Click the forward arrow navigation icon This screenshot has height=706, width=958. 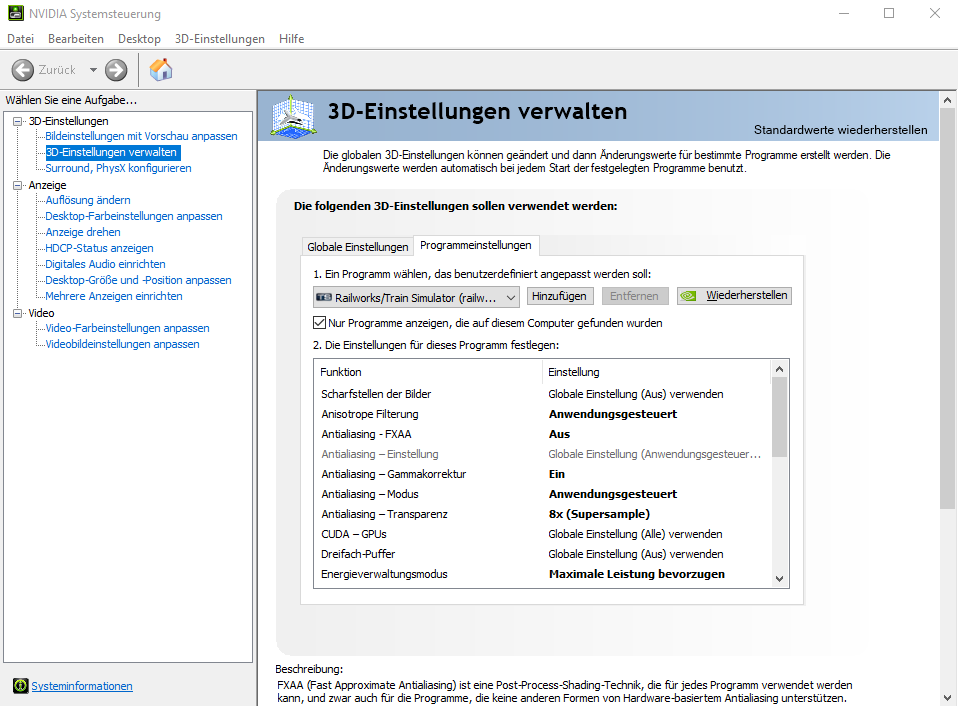[x=116, y=70]
